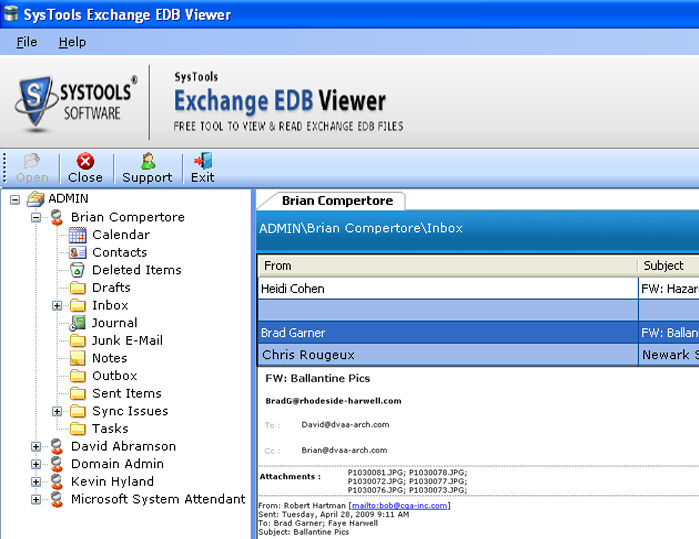699x539 pixels.
Task: Click the Domain Admin user icon
Action: (57, 464)
